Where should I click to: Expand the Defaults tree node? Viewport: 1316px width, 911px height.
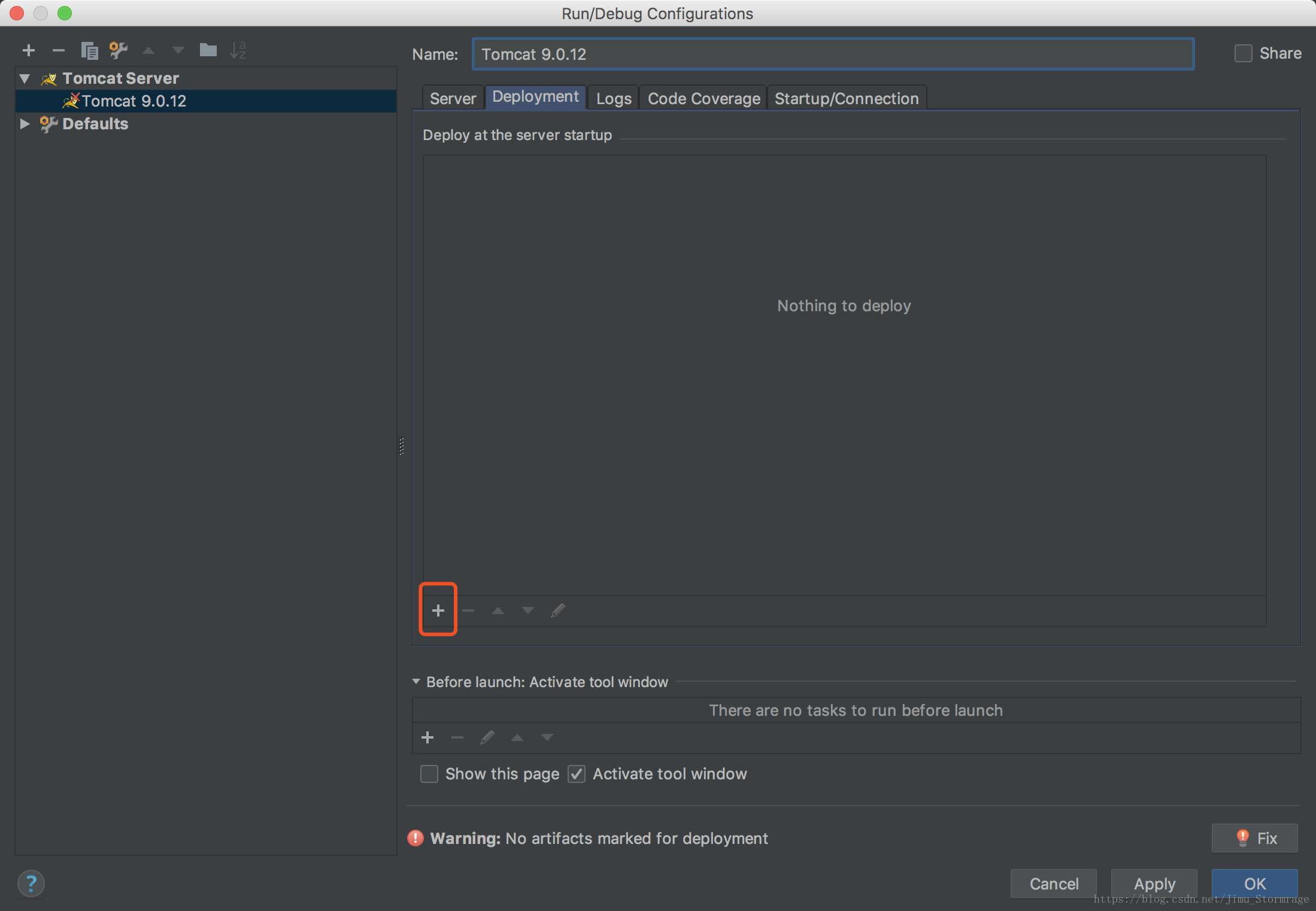pos(25,124)
